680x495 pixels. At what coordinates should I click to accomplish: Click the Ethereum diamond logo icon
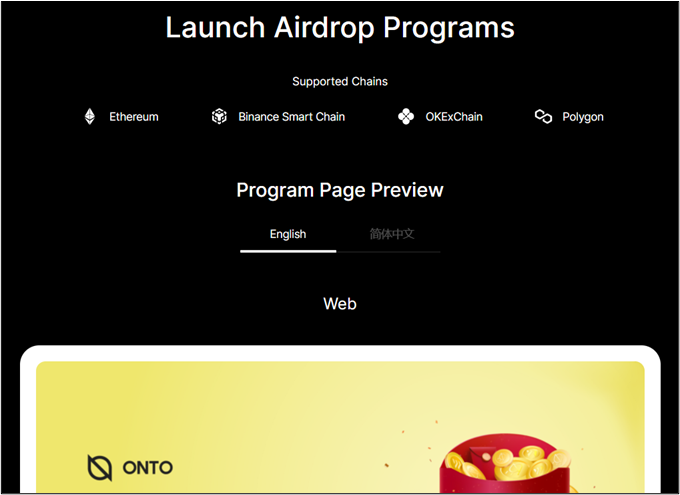click(90, 117)
